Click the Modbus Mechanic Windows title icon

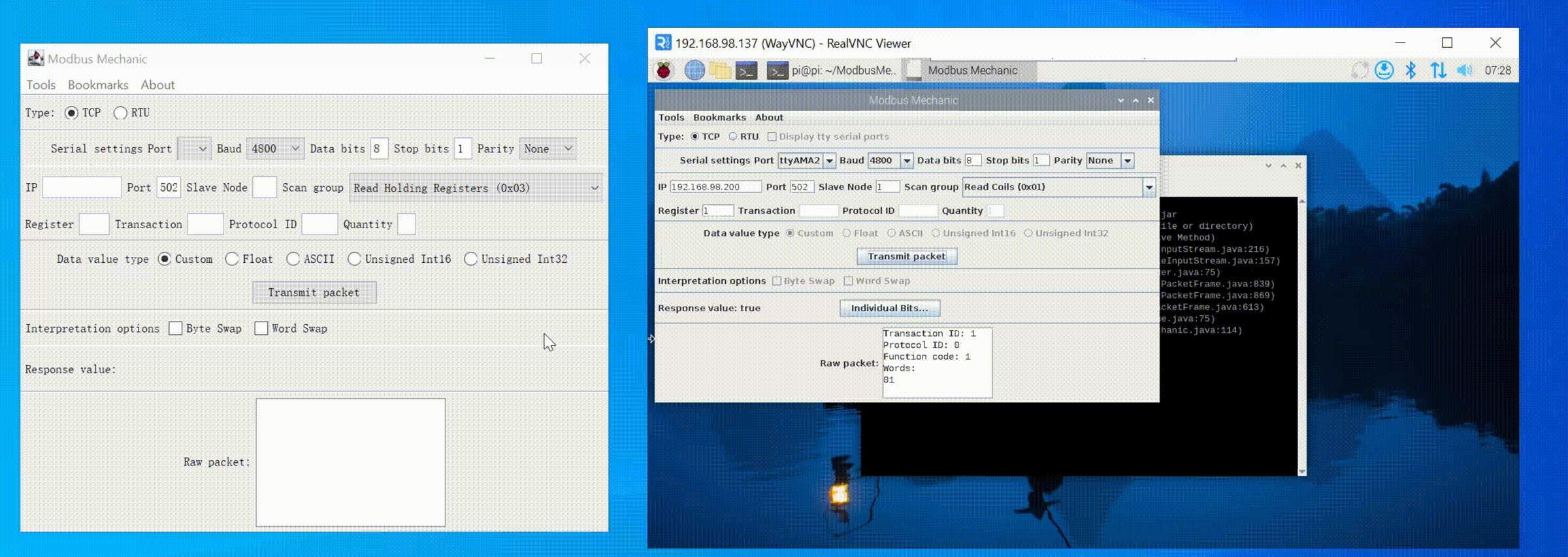pos(35,58)
